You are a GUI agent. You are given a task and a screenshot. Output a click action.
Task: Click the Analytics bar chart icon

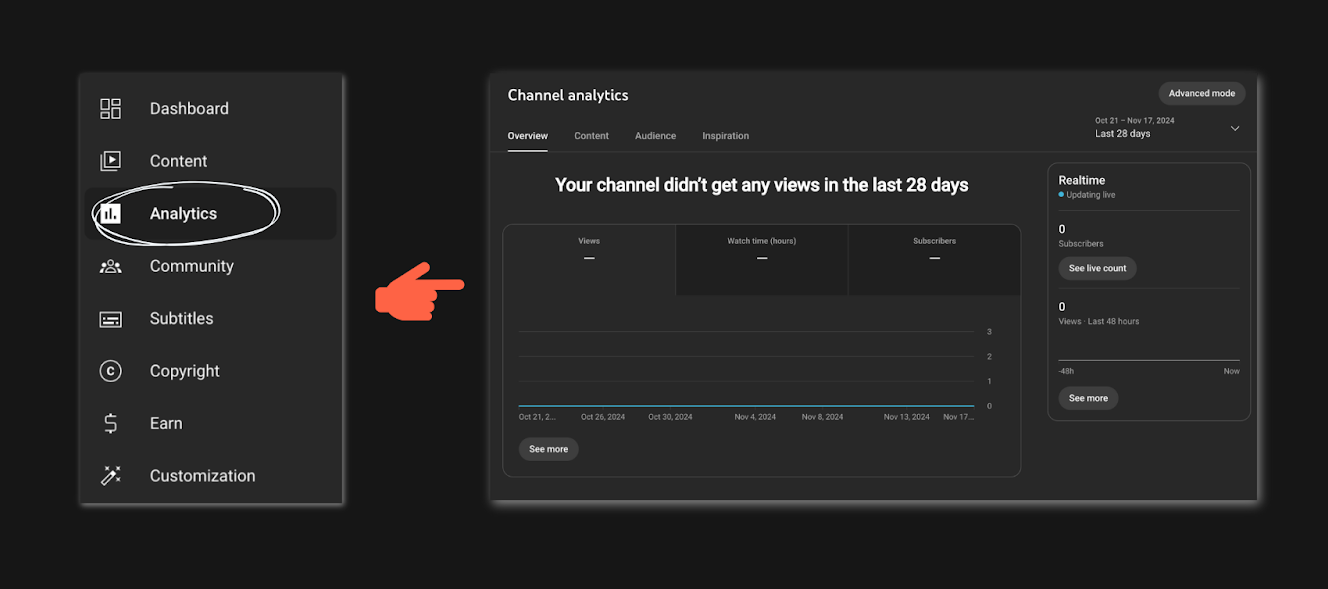(111, 213)
